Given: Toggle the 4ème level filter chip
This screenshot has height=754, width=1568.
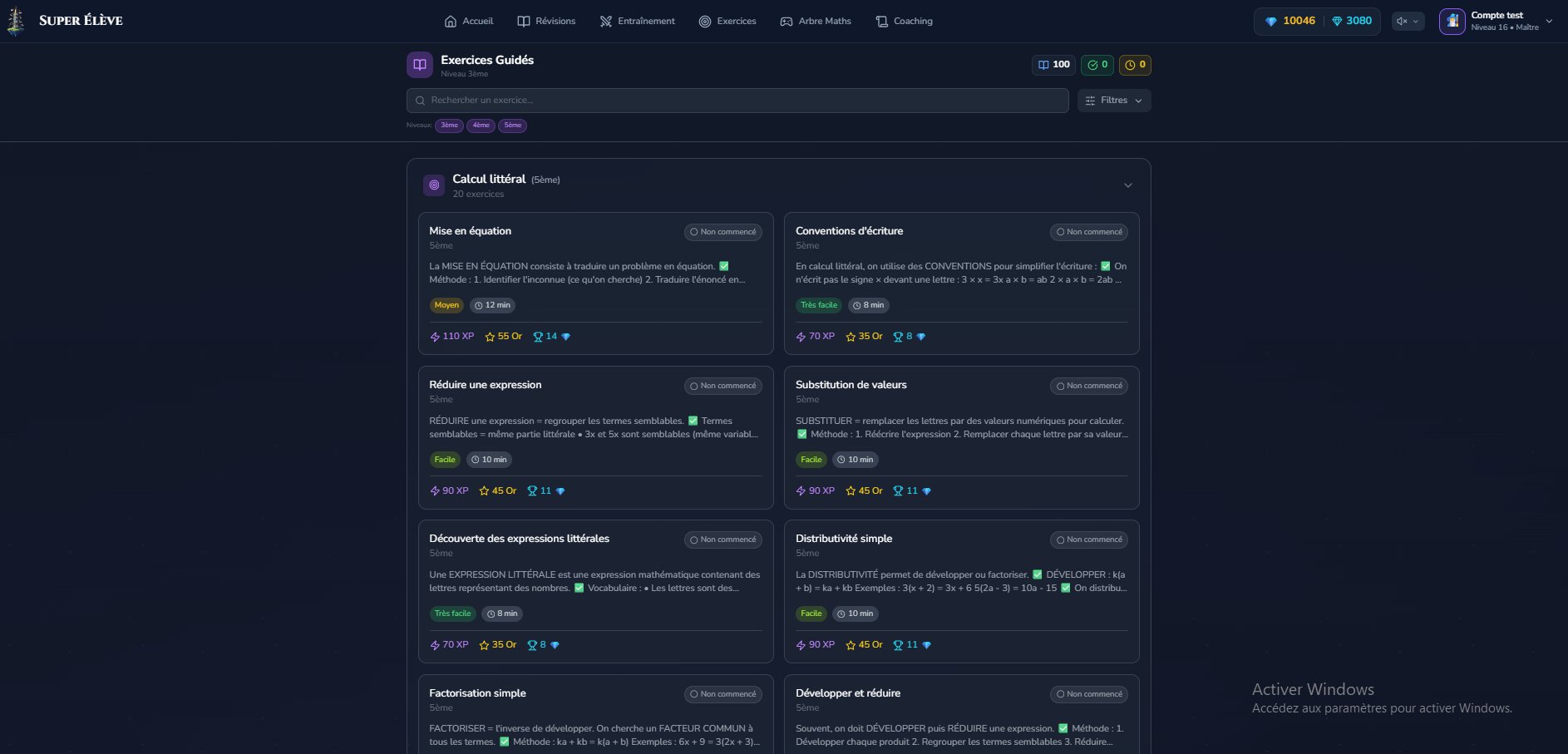Looking at the screenshot, I should pos(481,126).
